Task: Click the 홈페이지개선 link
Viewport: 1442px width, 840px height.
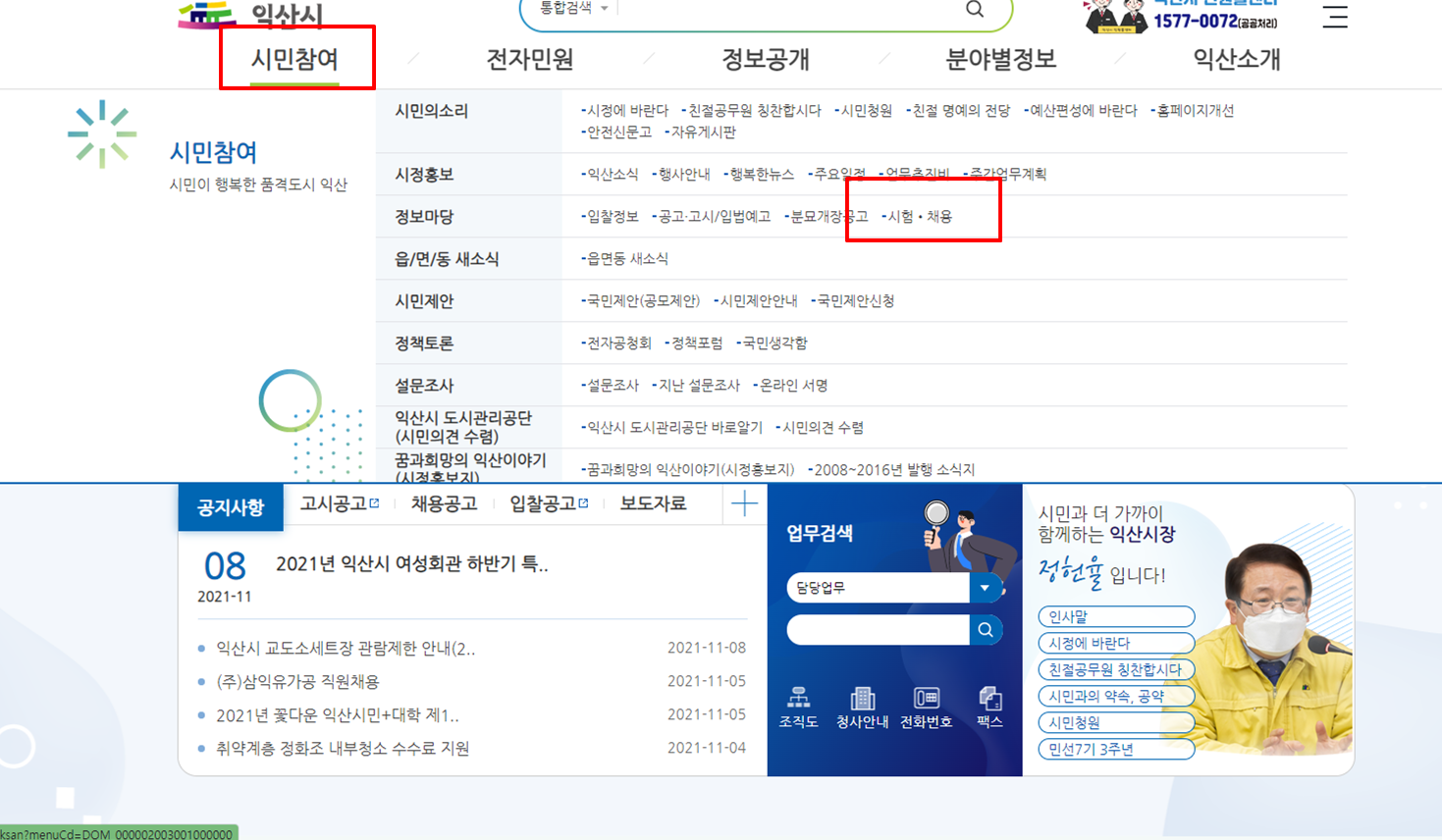Action: point(1193,111)
